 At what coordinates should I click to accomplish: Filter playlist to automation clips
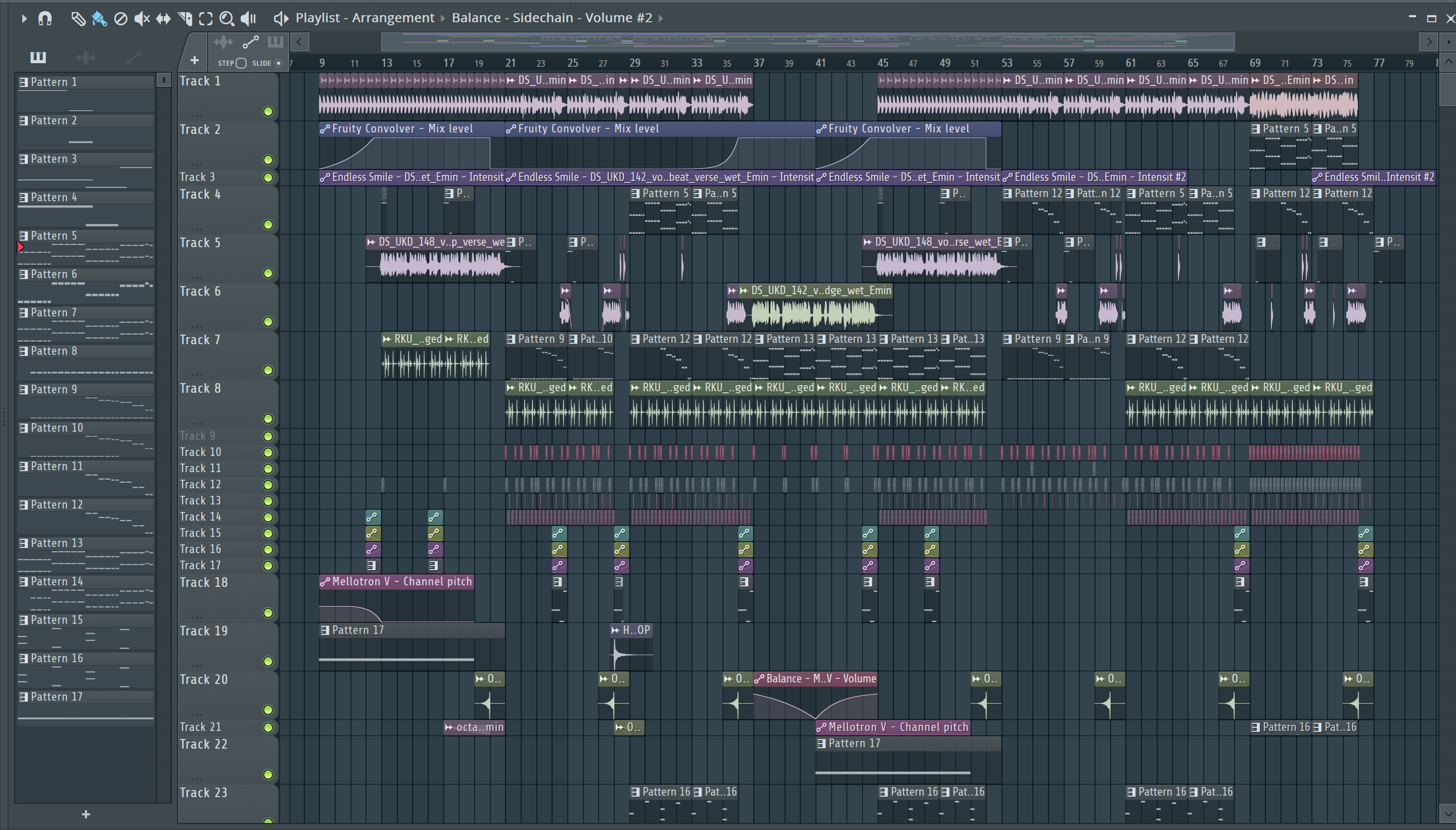pos(251,41)
